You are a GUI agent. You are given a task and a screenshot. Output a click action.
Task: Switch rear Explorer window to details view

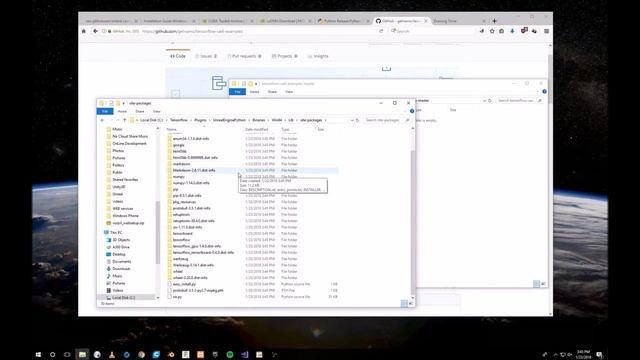[x=536, y=284]
